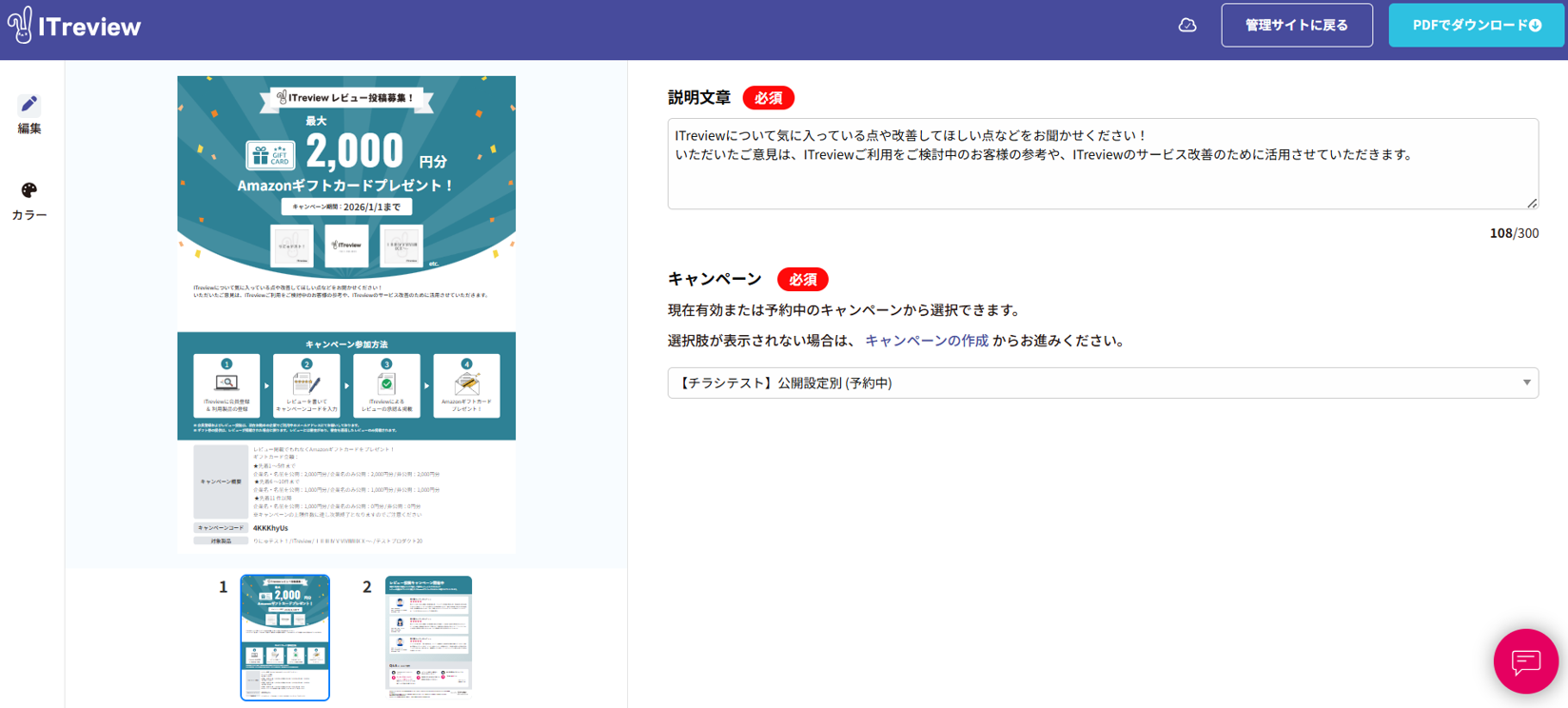Switch to page 2 thumbnail

(428, 637)
